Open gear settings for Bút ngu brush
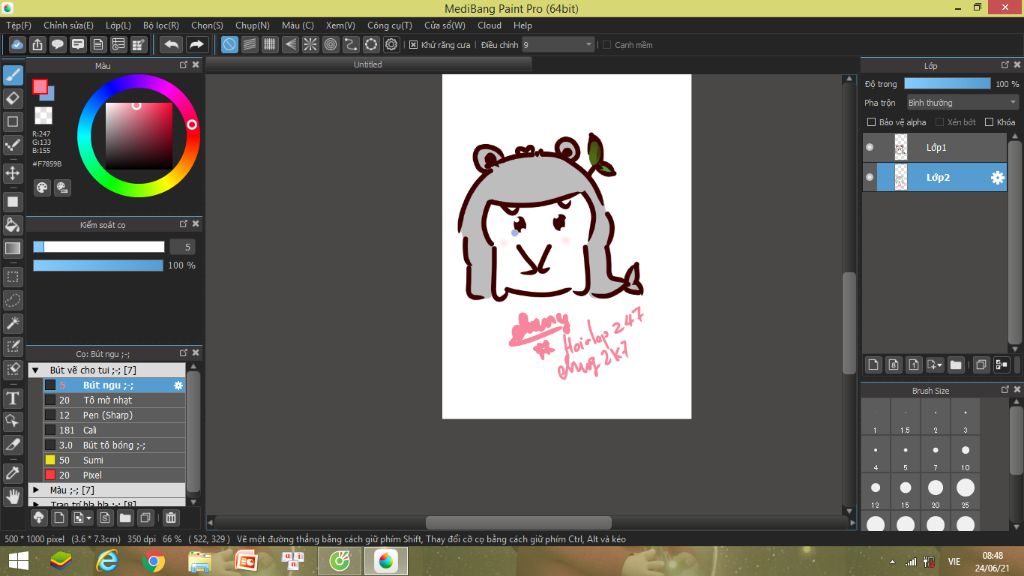 coord(178,385)
